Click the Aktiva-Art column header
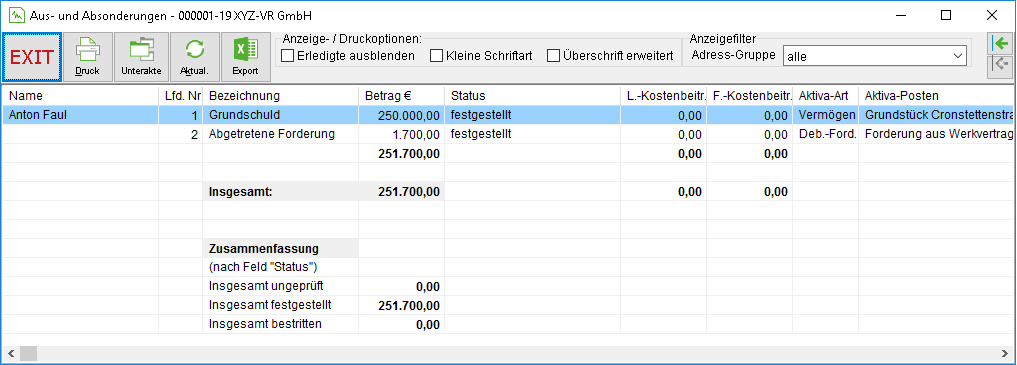The width and height of the screenshot is (1017, 365). tap(826, 96)
